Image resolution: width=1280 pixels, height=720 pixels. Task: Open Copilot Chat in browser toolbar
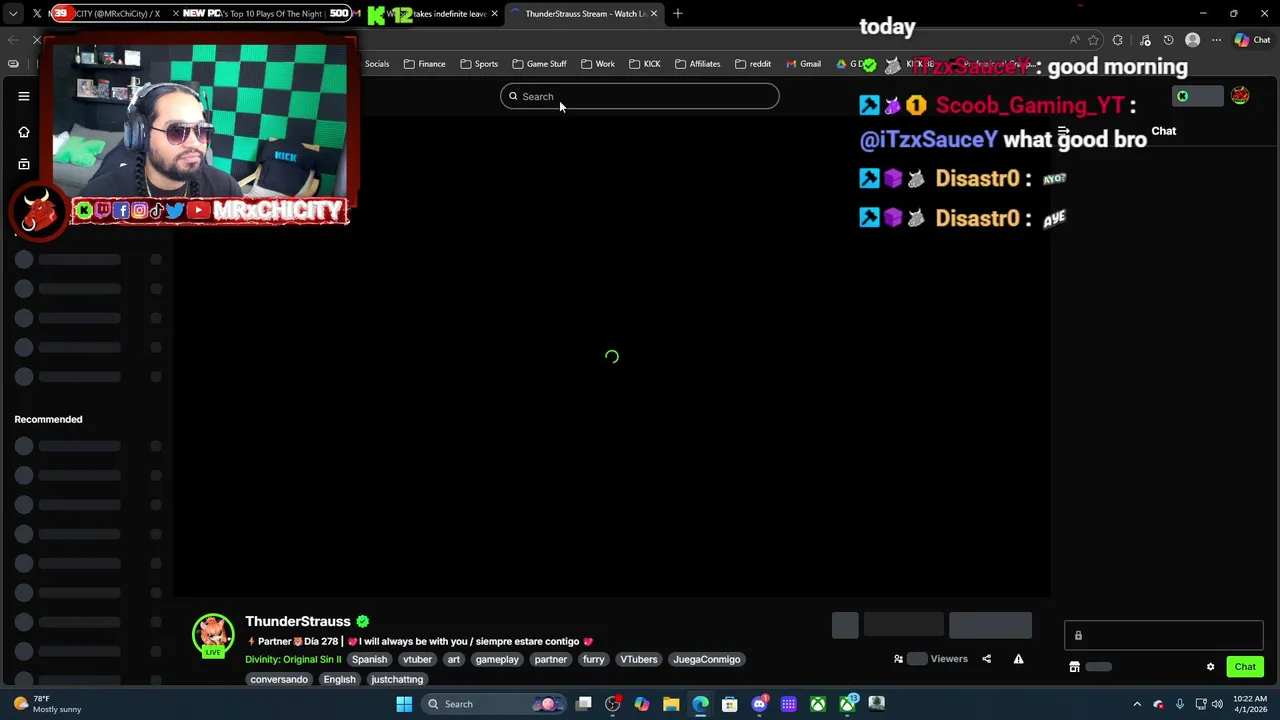tap(1253, 40)
